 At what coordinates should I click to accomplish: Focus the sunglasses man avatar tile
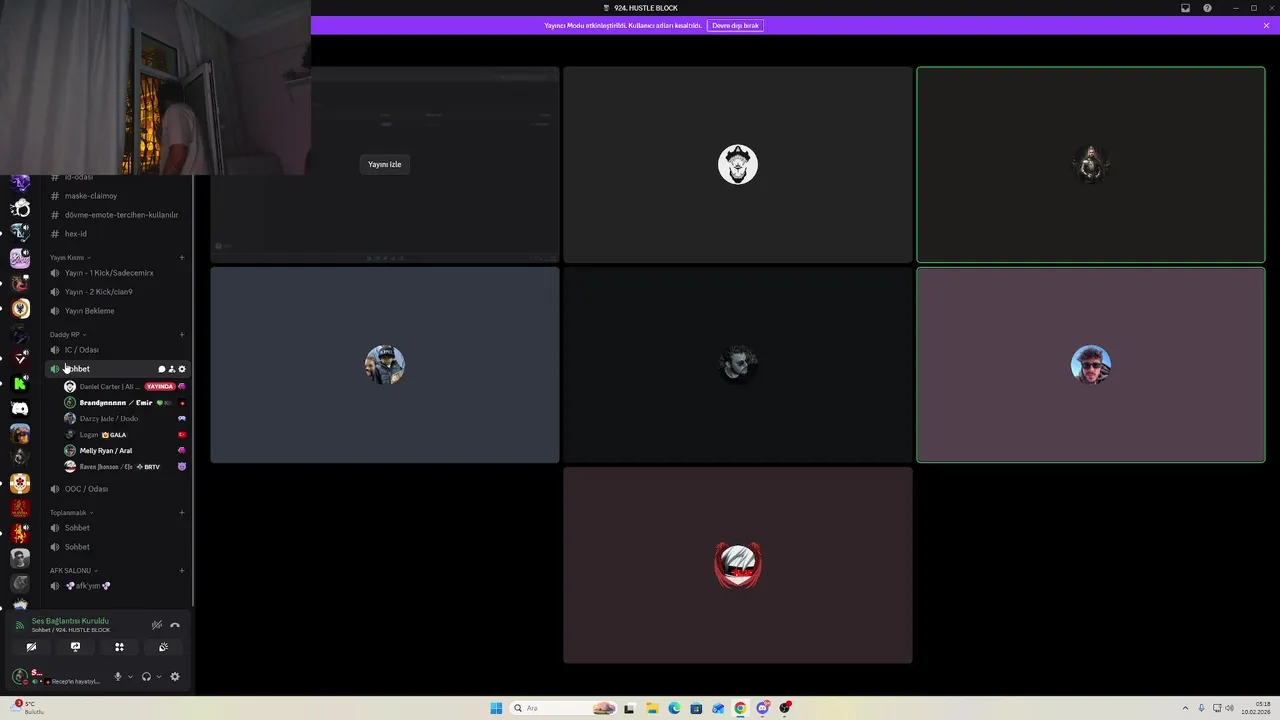[x=1091, y=365]
